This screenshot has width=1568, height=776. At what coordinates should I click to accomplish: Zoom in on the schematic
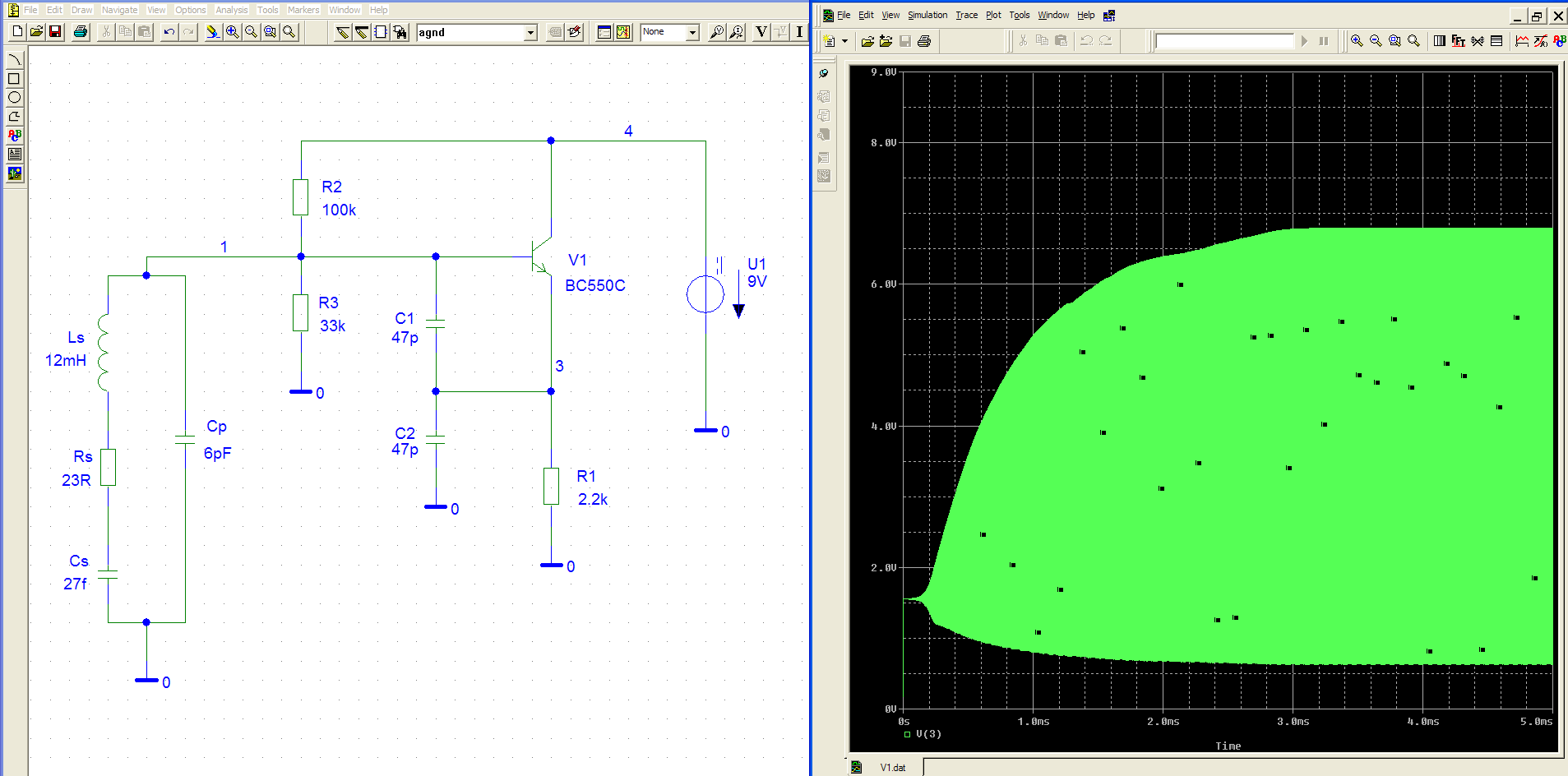coord(232,32)
